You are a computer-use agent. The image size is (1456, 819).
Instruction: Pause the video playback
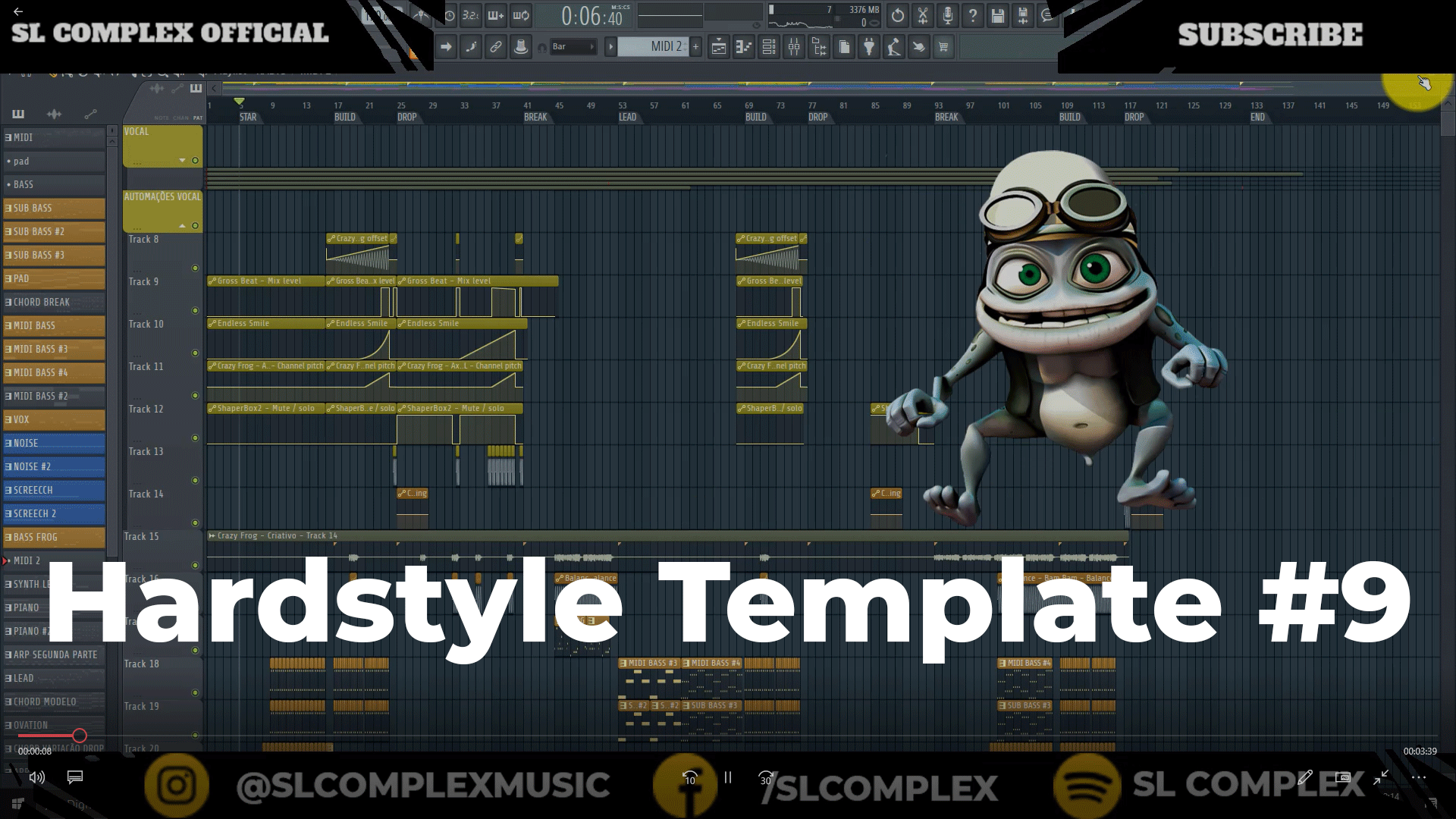click(727, 778)
